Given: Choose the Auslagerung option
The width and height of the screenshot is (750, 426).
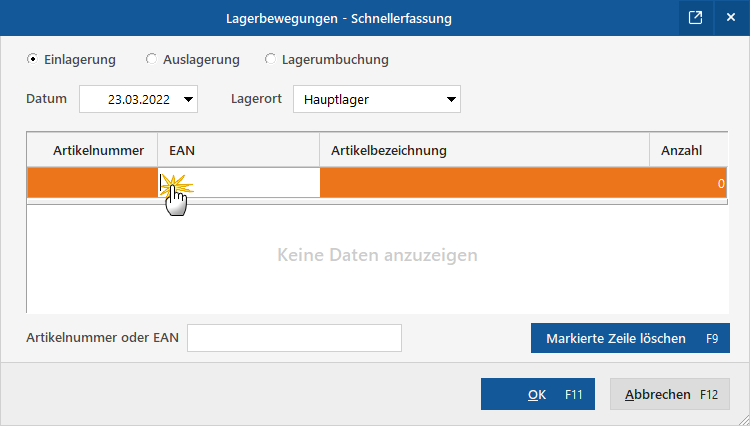Looking at the screenshot, I should click(152, 59).
